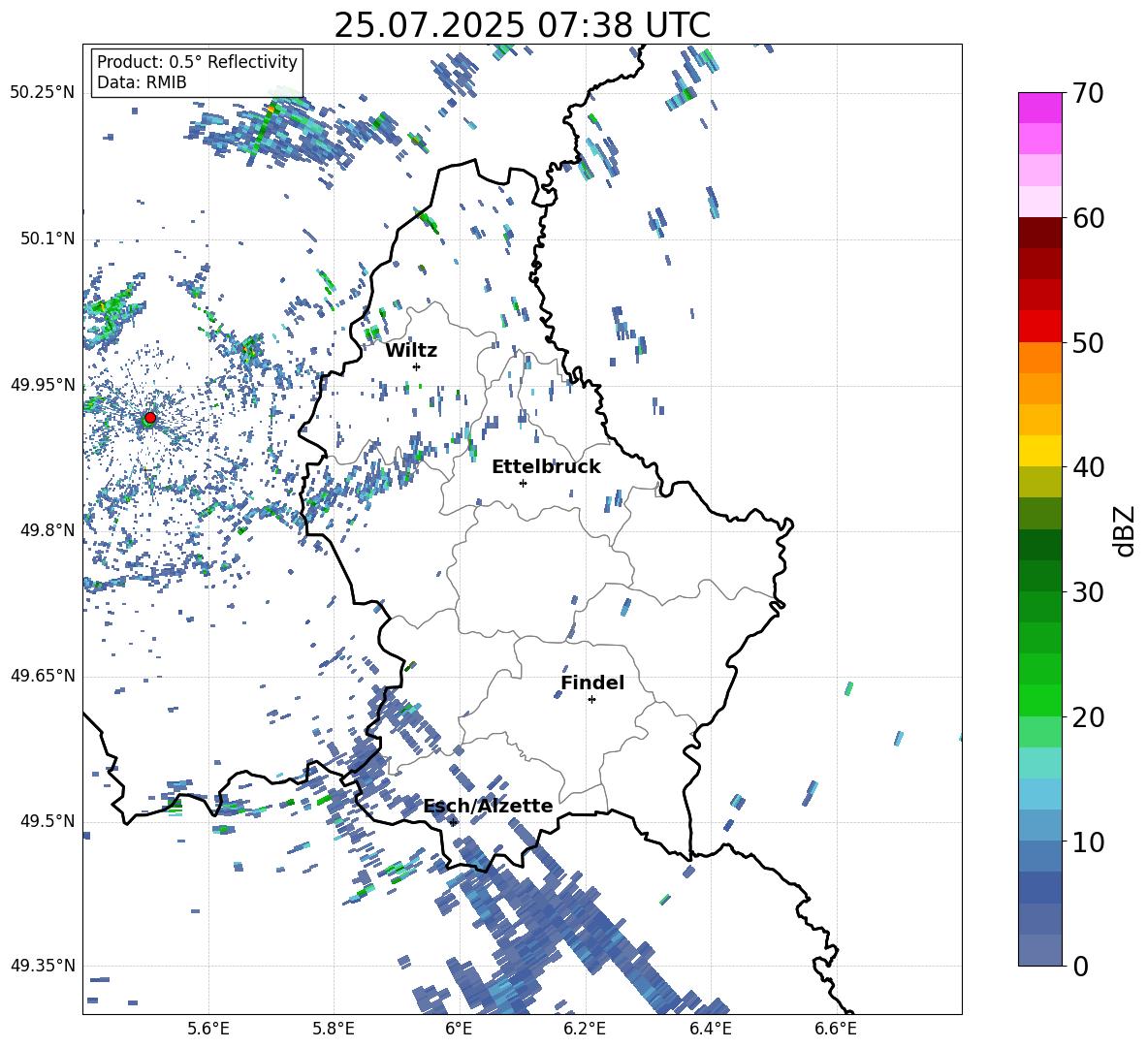The image size is (1148, 1048).
Task: Click the 30 colorbar tick label
Action: (1088, 592)
